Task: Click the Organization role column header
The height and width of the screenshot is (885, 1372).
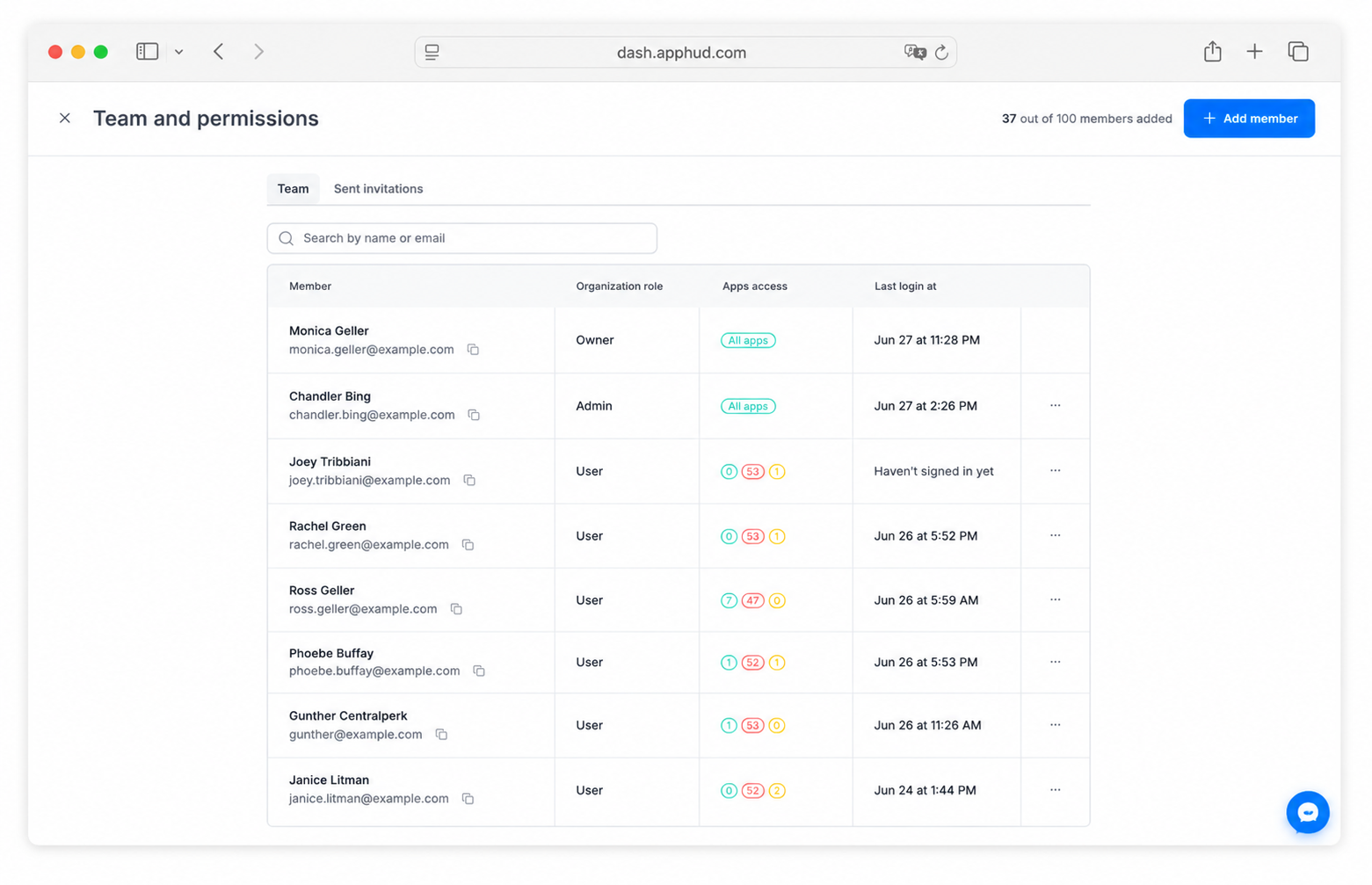Action: 620,287
